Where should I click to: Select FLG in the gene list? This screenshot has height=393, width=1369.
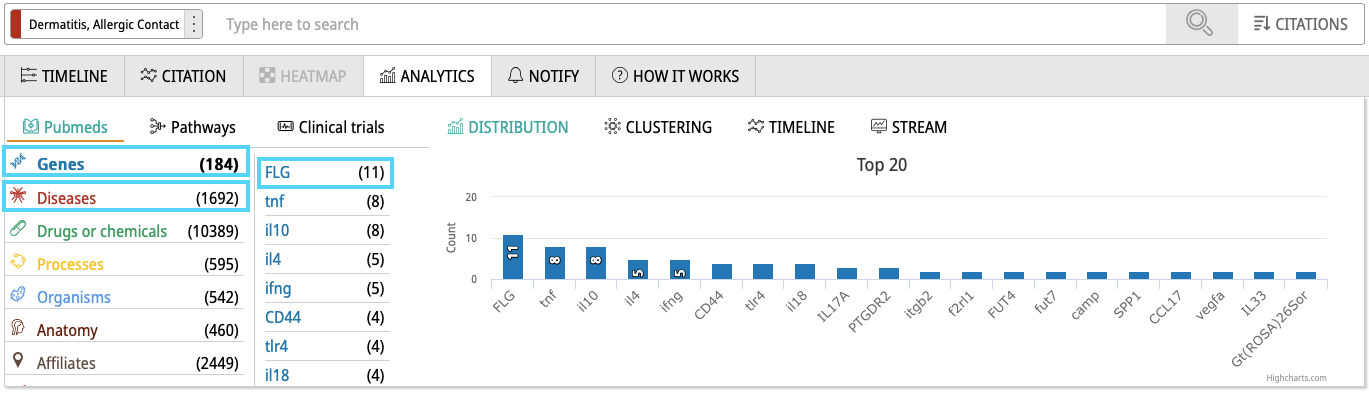pos(325,173)
